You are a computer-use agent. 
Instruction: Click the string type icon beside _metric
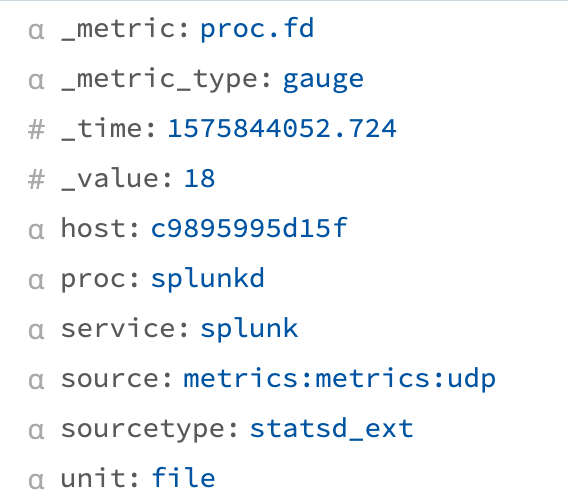36,31
